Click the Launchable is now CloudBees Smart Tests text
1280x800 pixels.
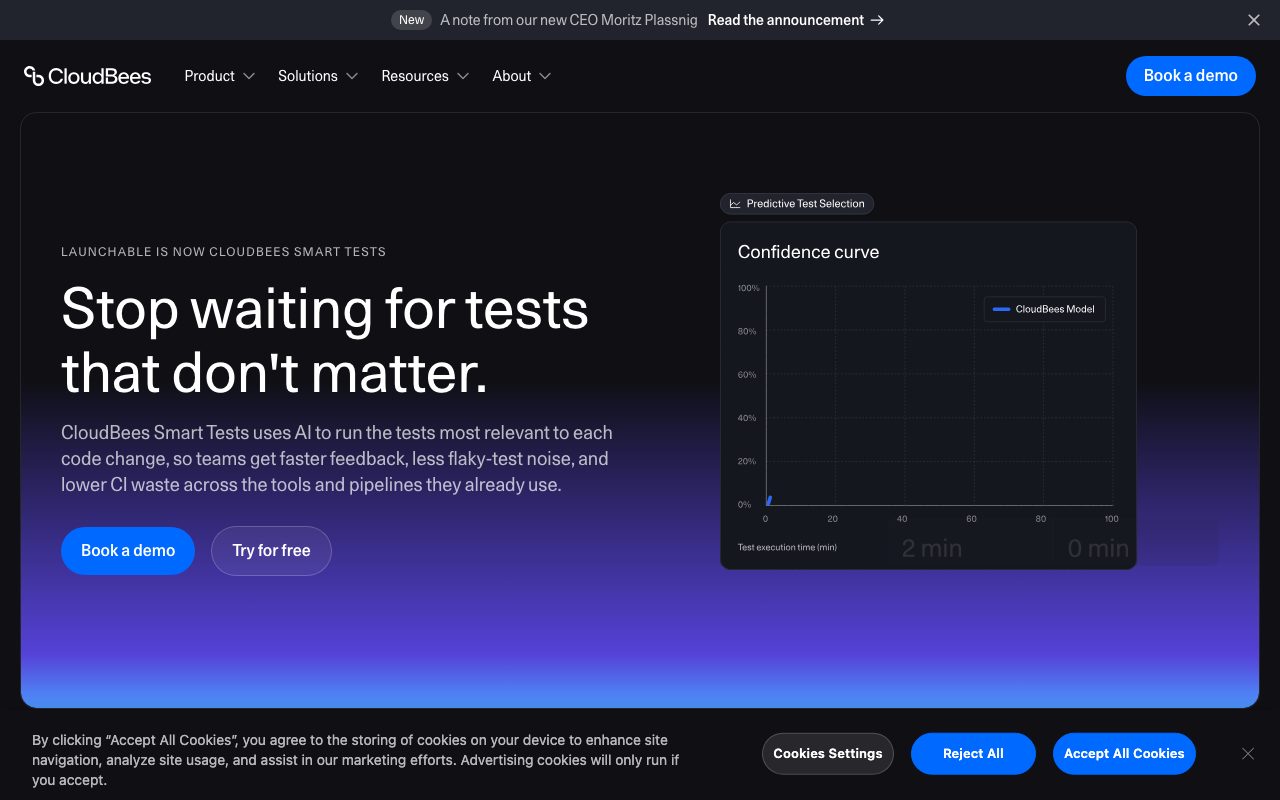point(223,252)
